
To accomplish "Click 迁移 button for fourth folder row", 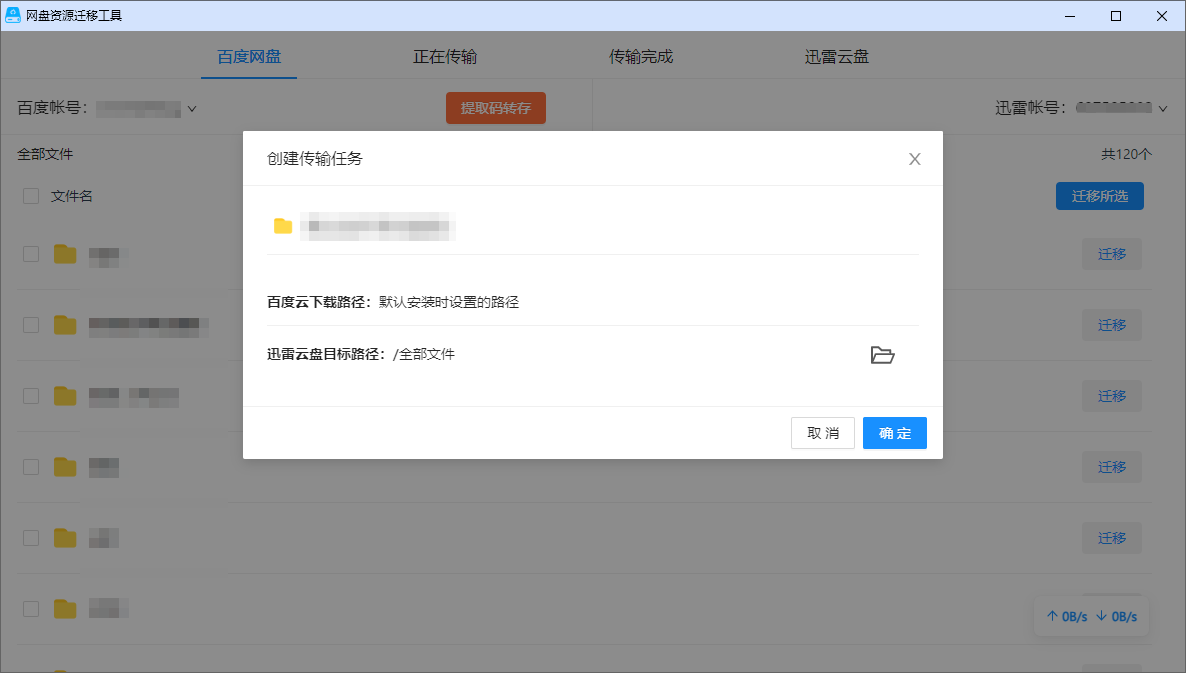I will click(x=1112, y=467).
